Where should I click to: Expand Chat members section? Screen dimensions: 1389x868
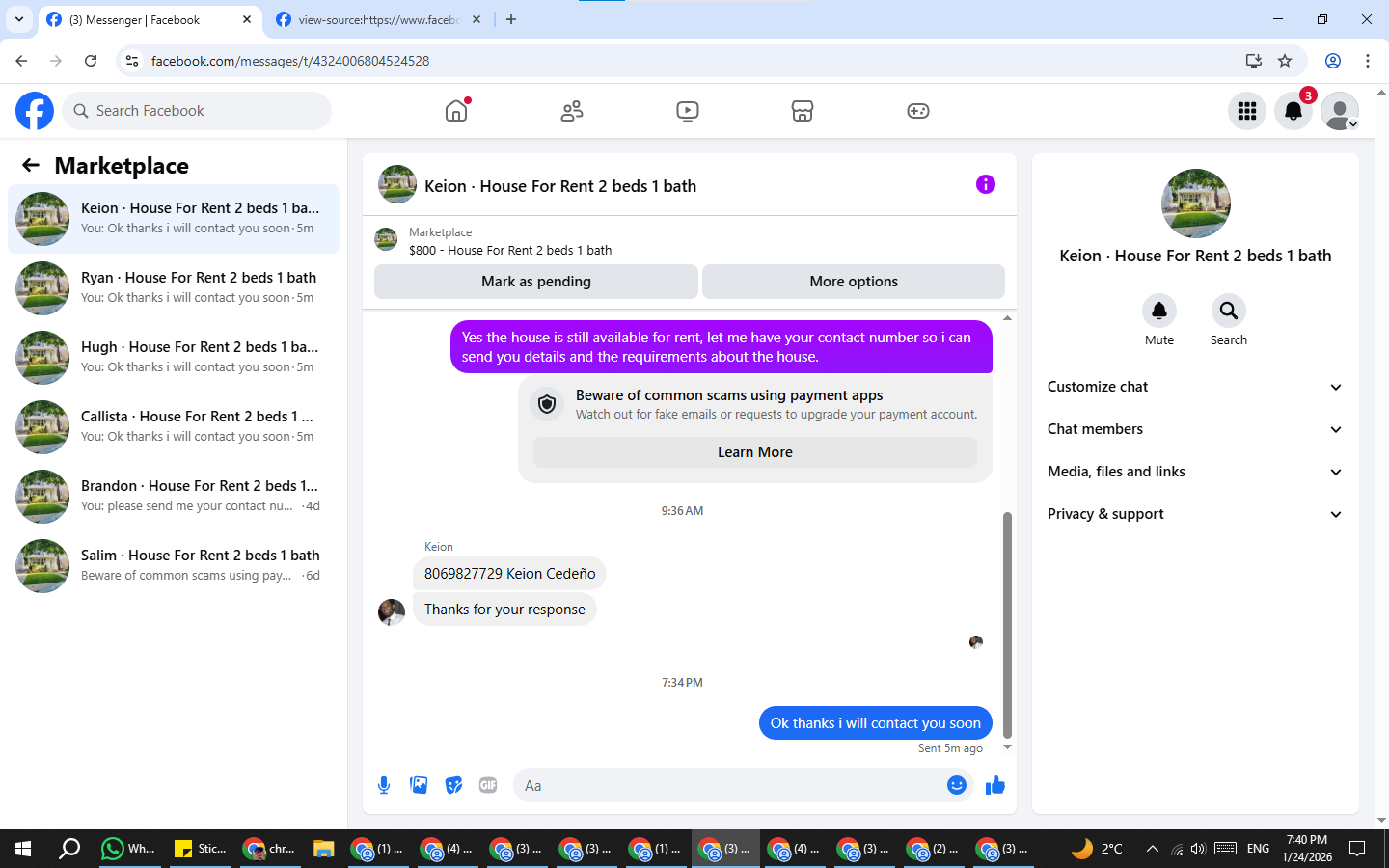1196,429
